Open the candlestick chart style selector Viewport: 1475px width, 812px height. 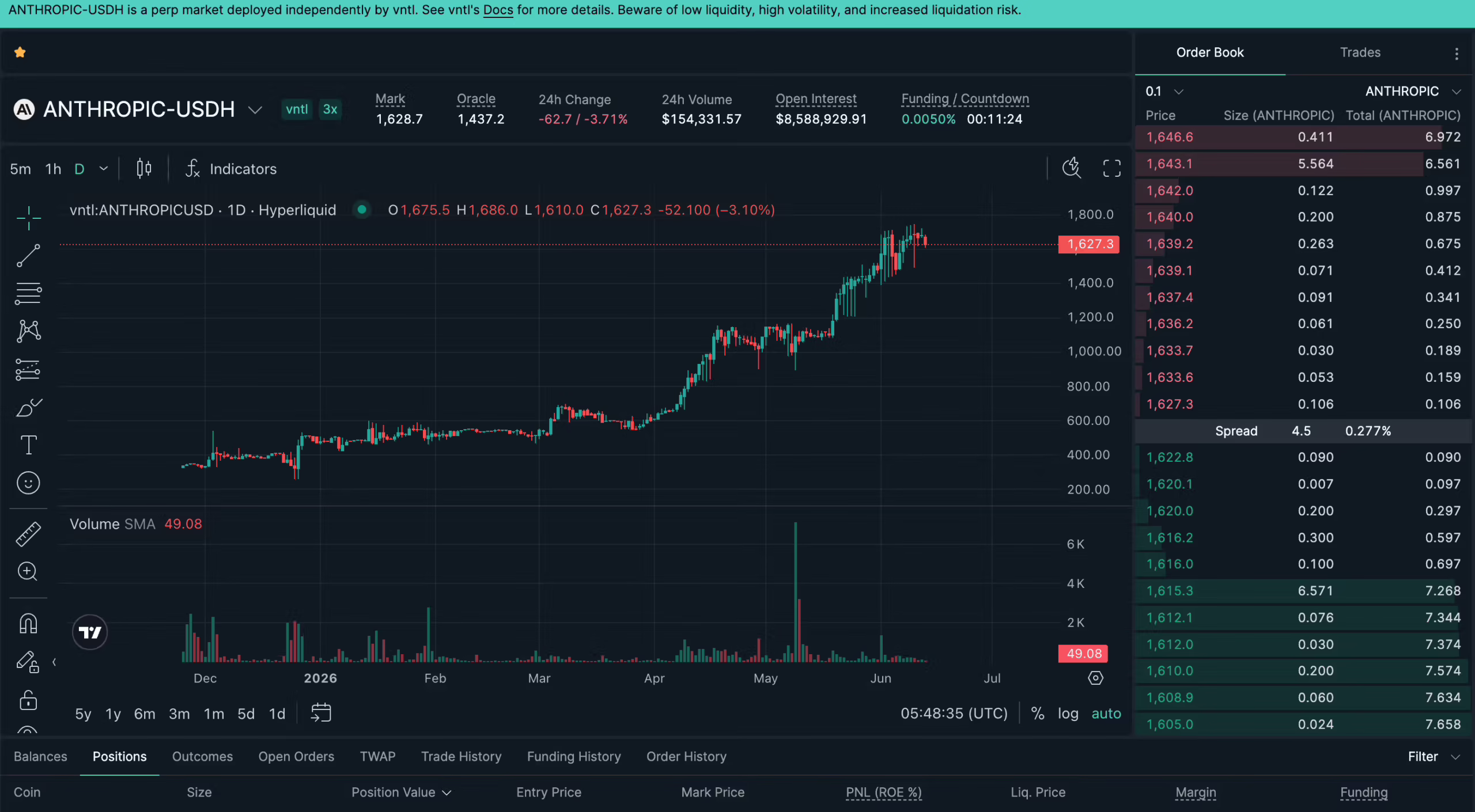(x=144, y=169)
